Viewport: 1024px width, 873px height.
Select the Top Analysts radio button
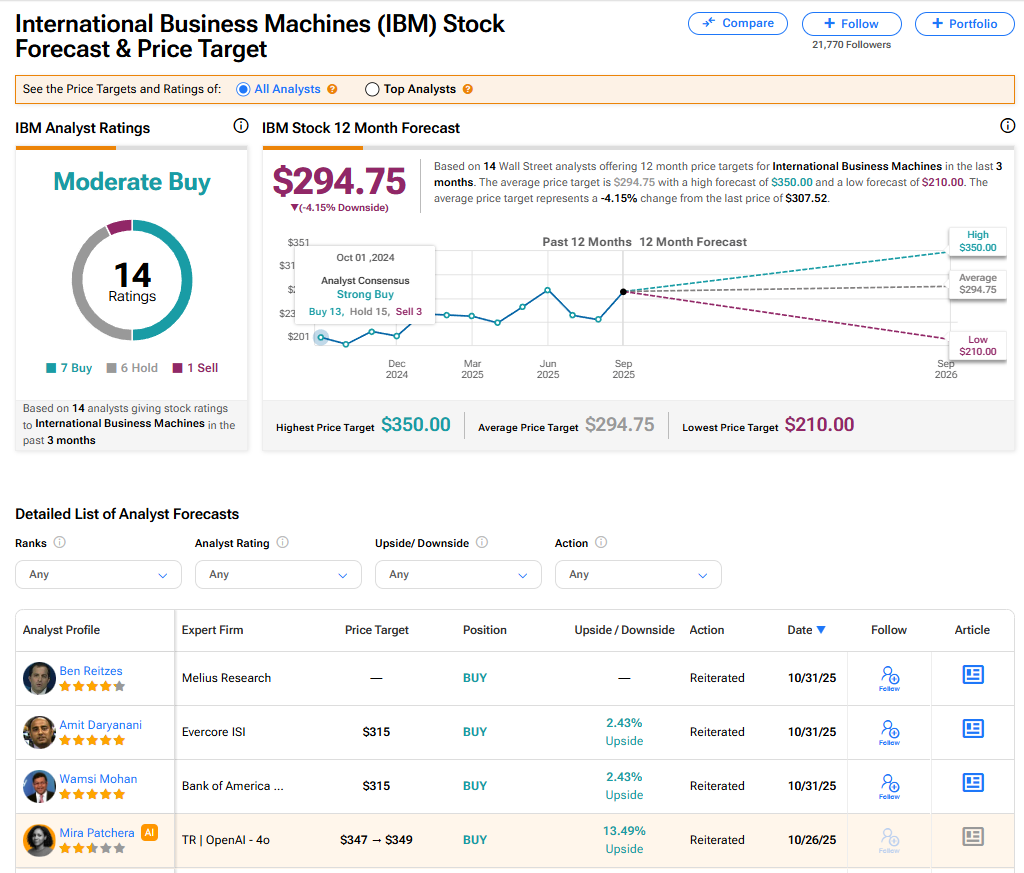click(372, 89)
